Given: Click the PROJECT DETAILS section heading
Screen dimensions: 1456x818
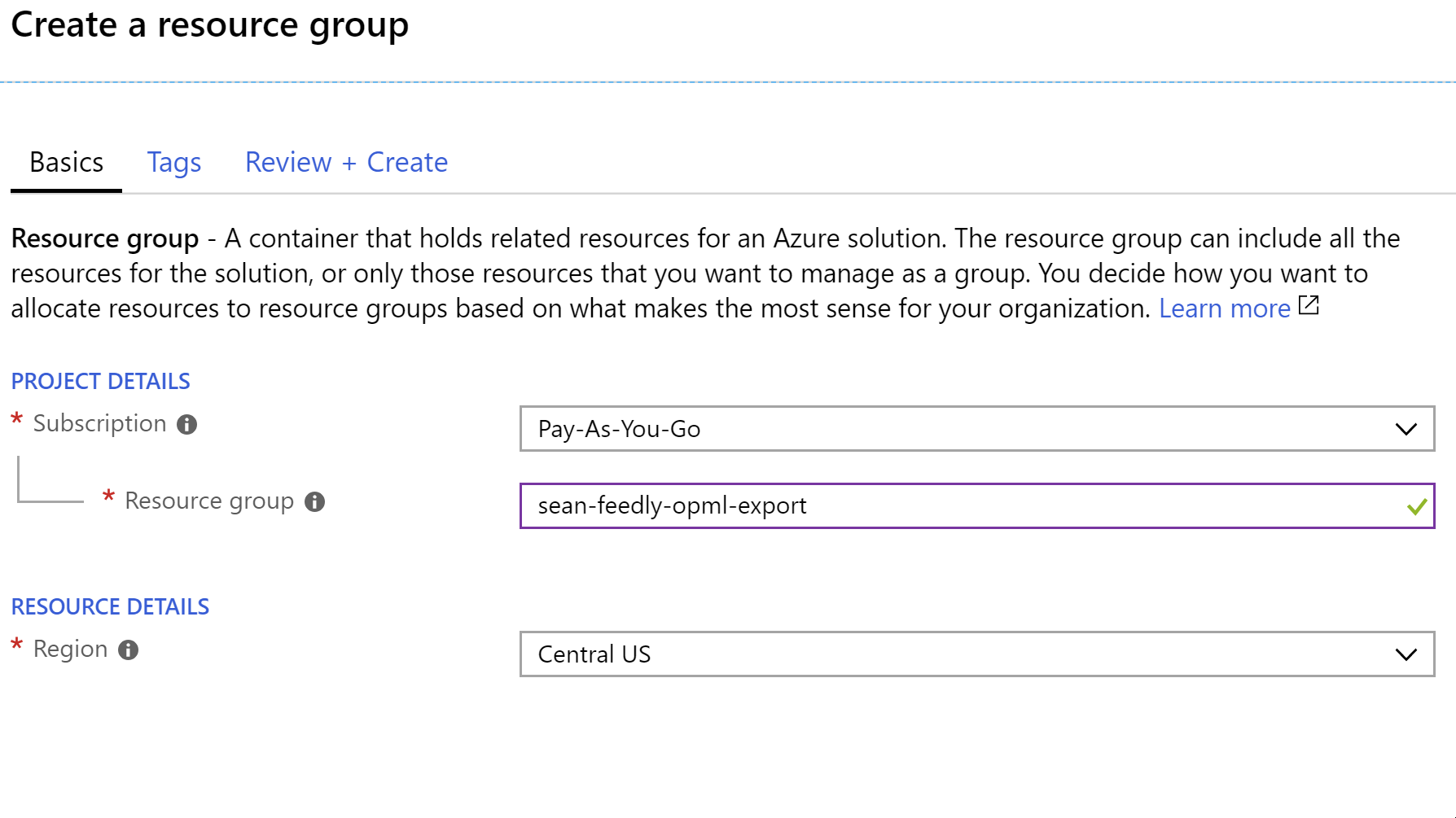Looking at the screenshot, I should pyautogui.click(x=100, y=380).
